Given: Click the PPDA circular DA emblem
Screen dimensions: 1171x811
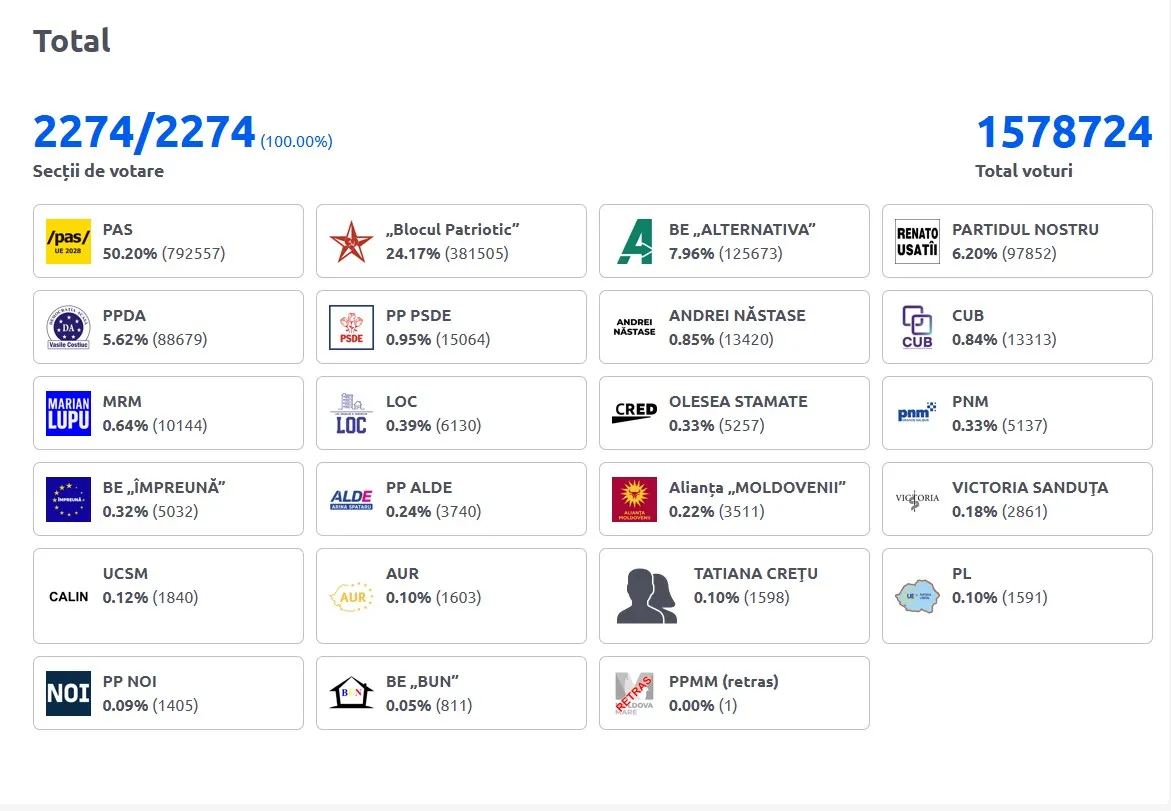Looking at the screenshot, I should click(x=68, y=327).
